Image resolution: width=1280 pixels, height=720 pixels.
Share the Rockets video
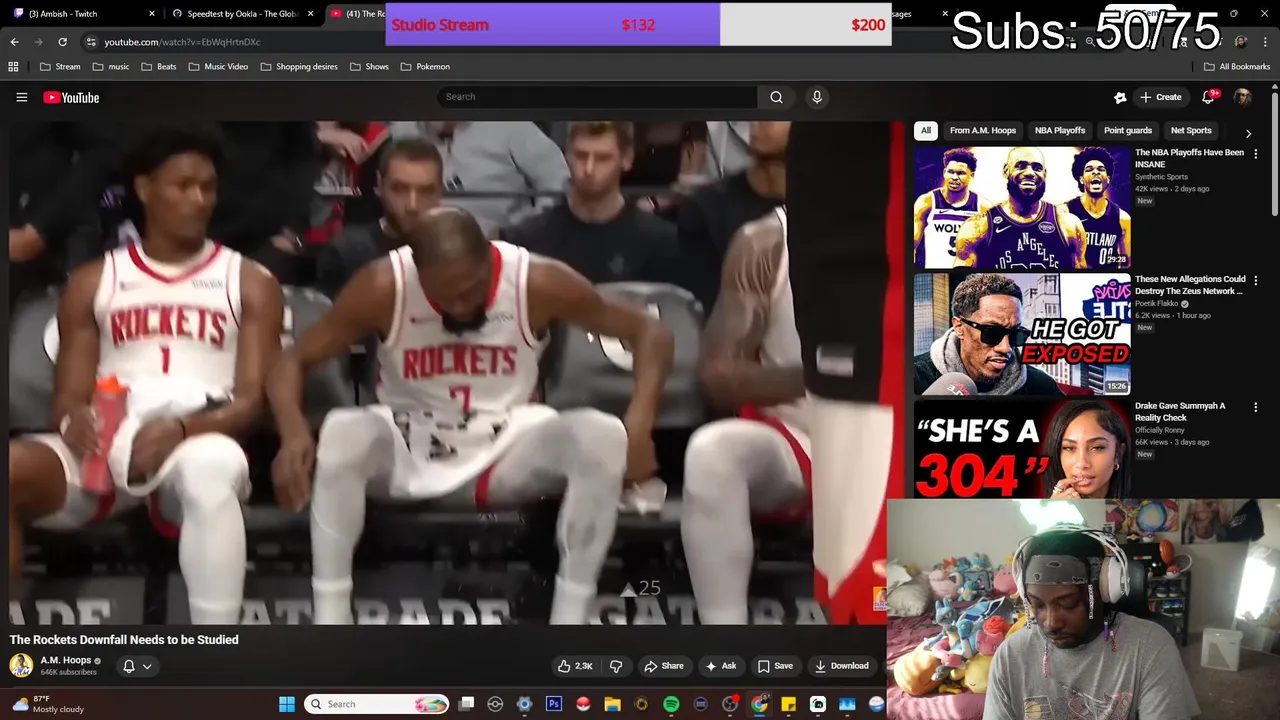[x=664, y=666]
